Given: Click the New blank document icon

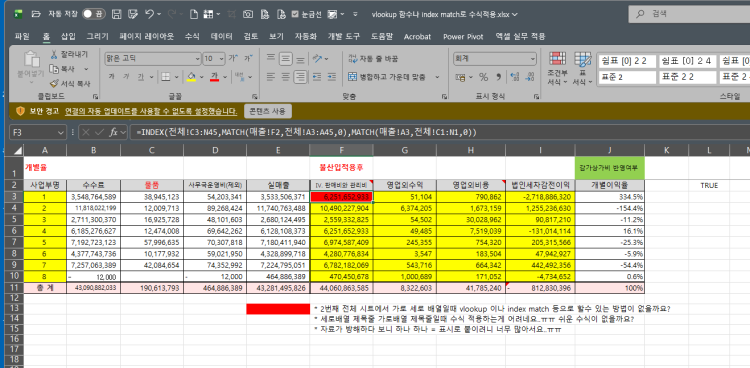Looking at the screenshot, I should coord(194,14).
